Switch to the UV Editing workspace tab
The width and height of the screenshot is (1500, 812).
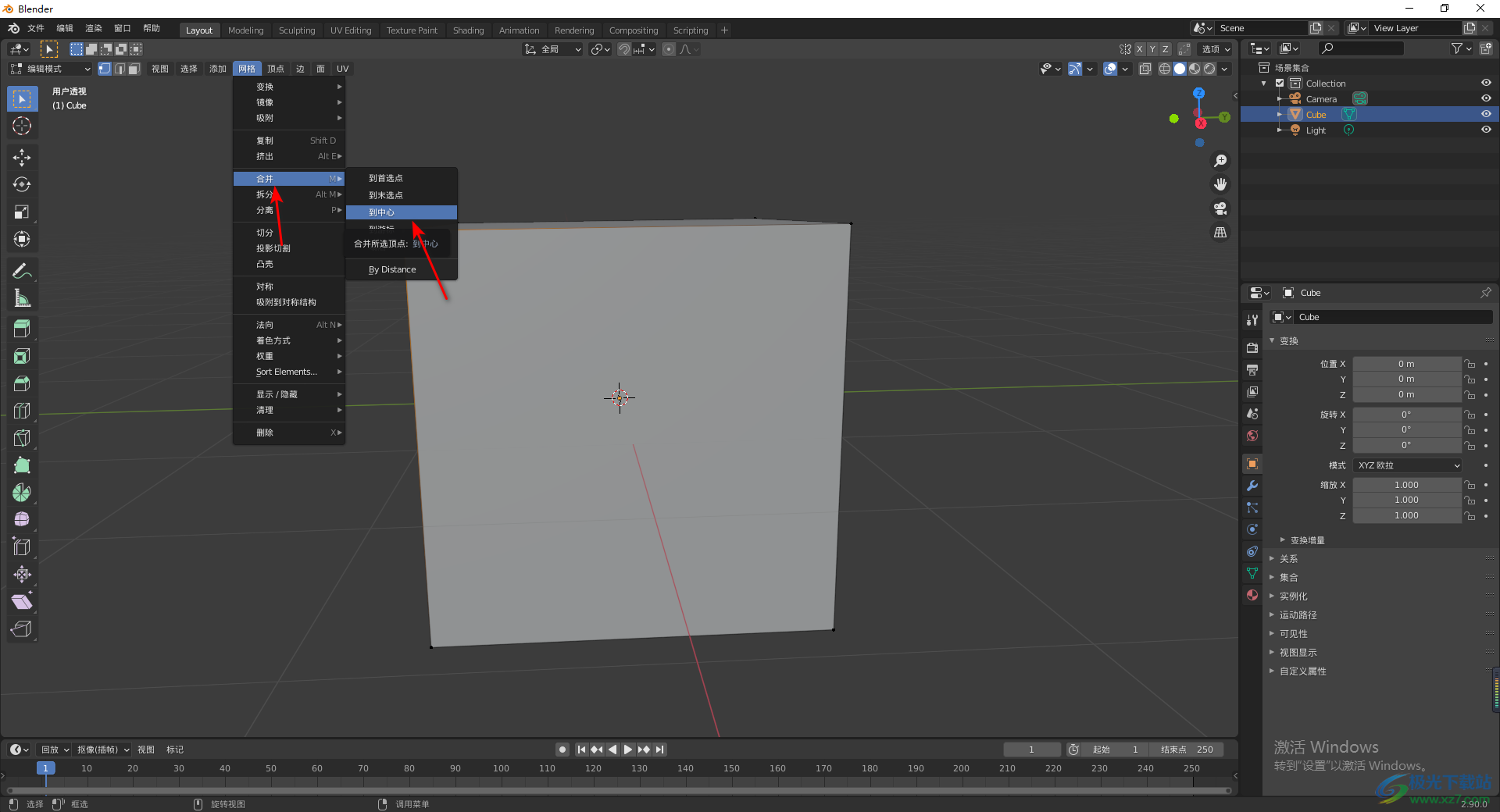pos(351,30)
